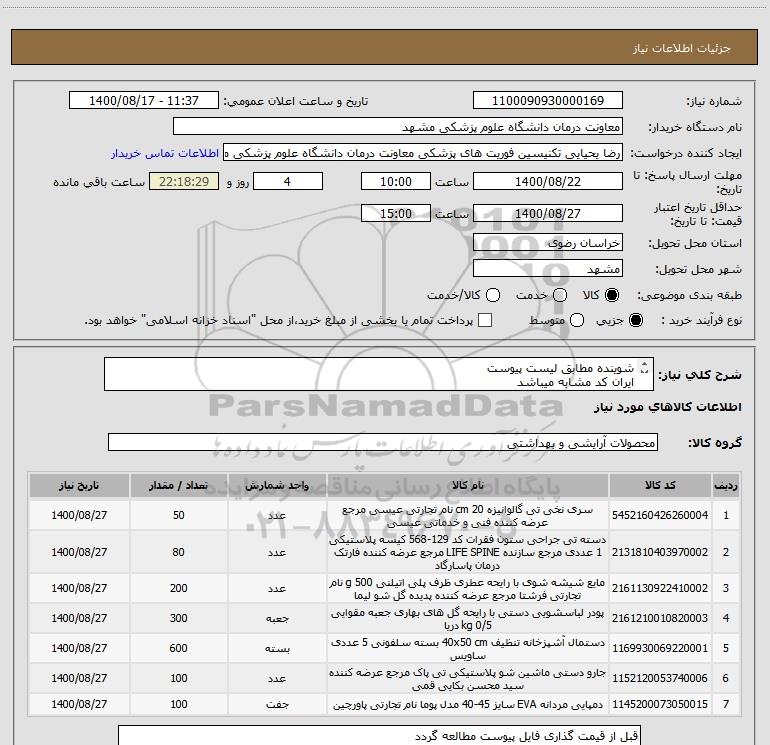The width and height of the screenshot is (770, 745).
Task: Click the product group field محصولات آرایشی و بهداشتی
Action: (383, 442)
